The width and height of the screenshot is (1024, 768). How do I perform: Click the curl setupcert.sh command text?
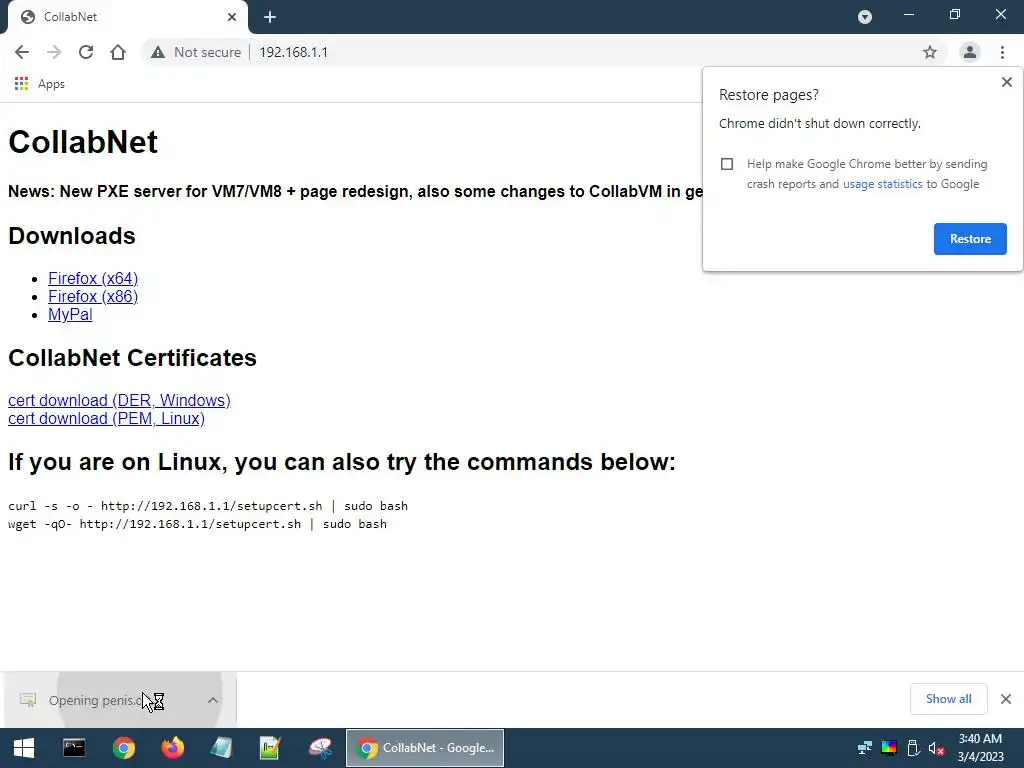pos(208,506)
